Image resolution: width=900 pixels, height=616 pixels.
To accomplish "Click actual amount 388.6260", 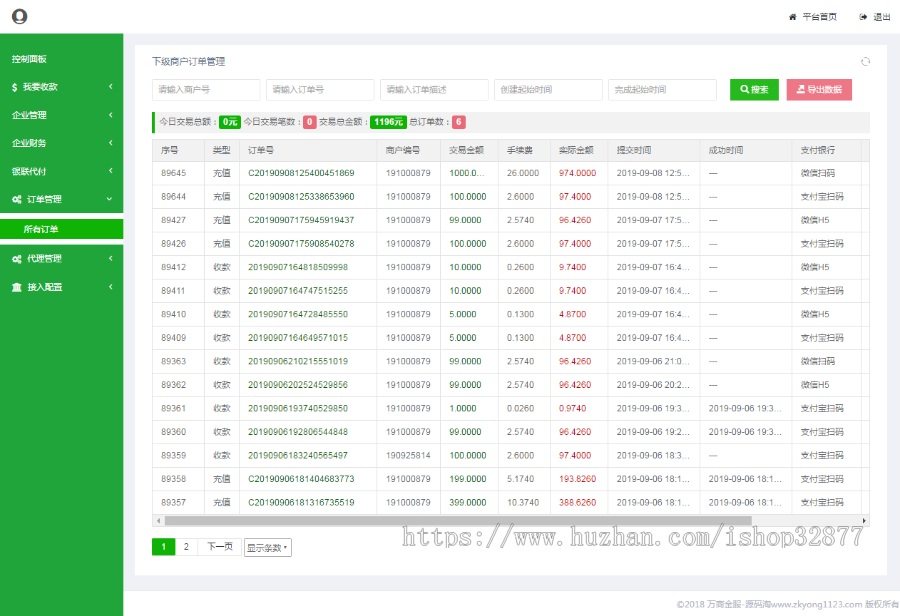I will [x=577, y=503].
